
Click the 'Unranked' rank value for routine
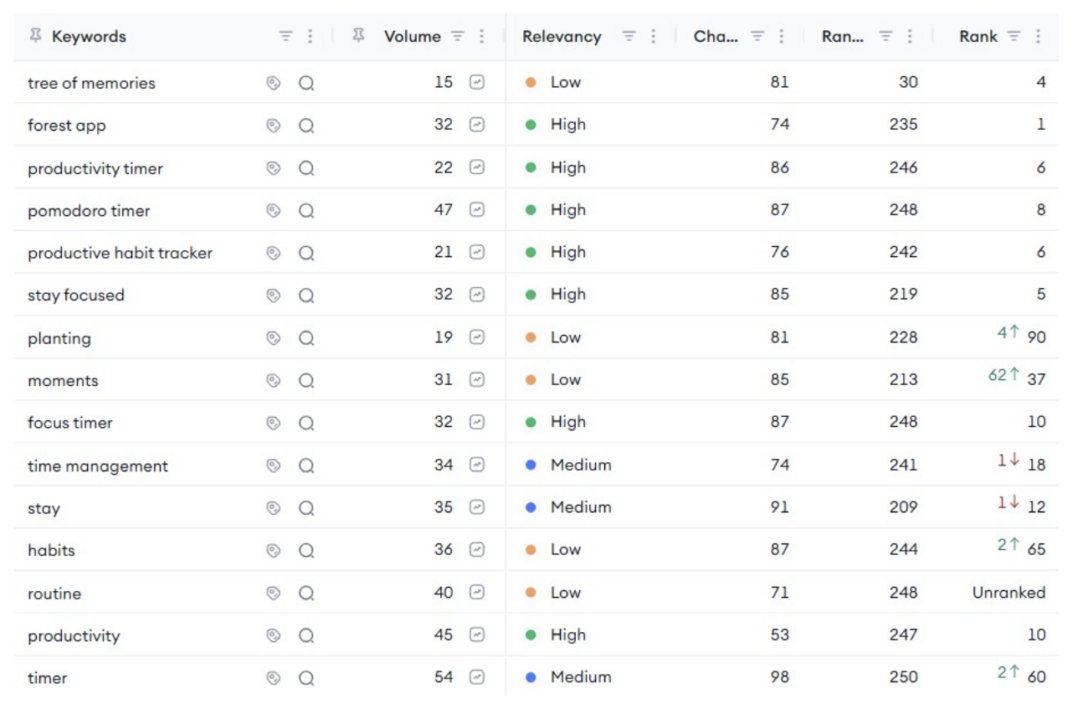click(x=1009, y=593)
